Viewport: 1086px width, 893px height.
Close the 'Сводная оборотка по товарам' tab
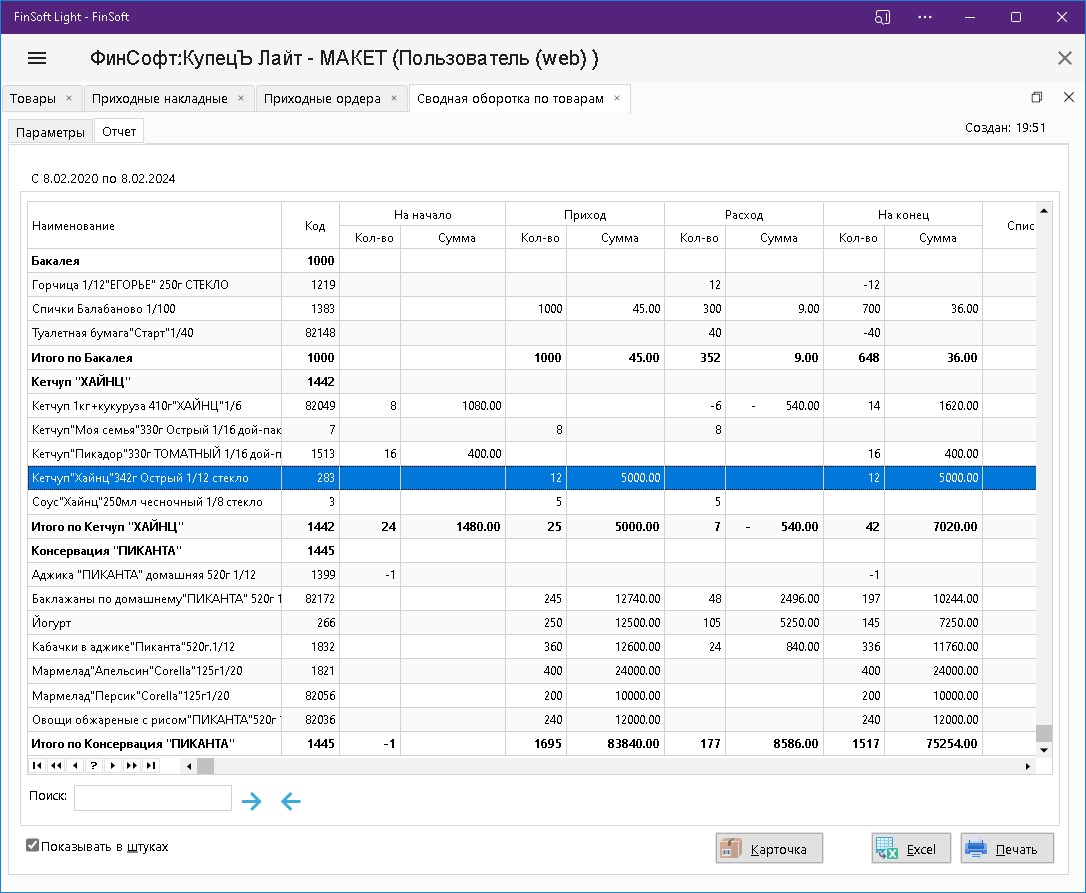click(x=617, y=98)
